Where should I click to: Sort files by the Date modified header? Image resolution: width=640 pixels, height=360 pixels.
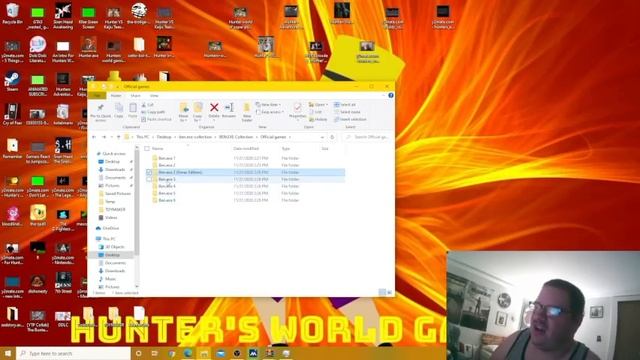(x=246, y=149)
